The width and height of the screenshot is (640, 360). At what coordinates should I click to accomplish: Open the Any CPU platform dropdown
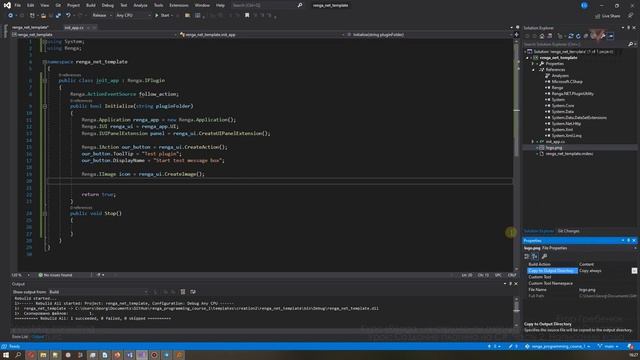coord(133,16)
